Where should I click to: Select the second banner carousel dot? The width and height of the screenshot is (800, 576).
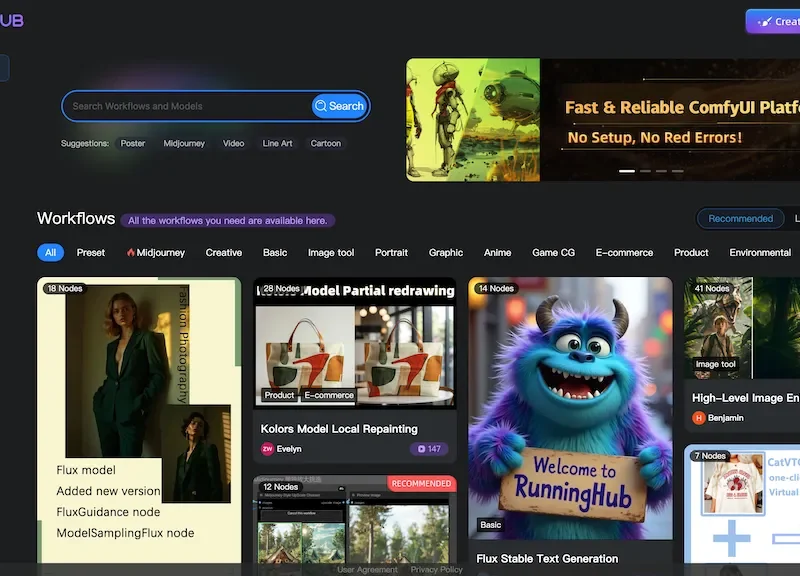click(x=645, y=171)
